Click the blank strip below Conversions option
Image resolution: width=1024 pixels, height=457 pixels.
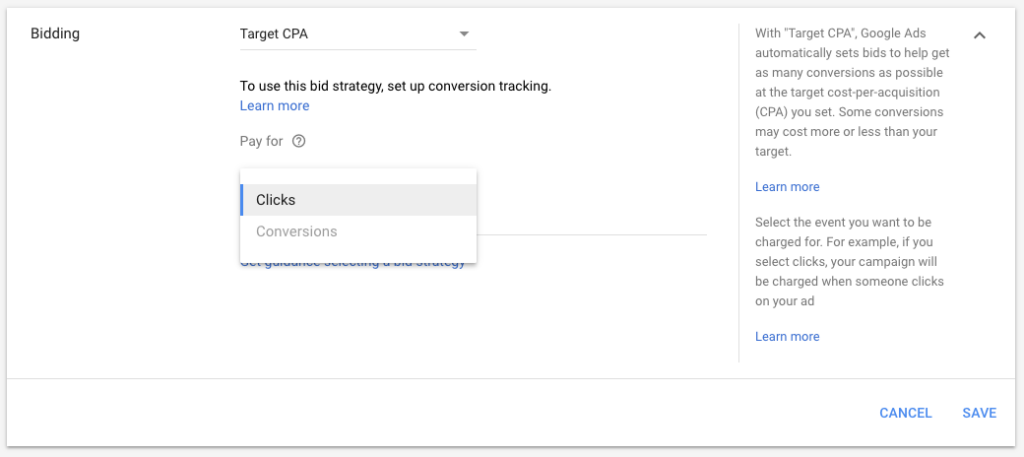tap(359, 255)
